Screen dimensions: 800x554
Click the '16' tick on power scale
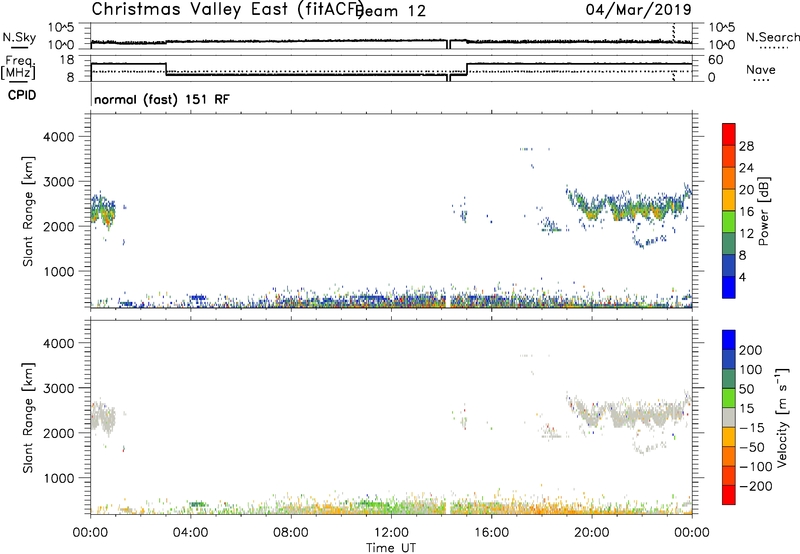(746, 212)
